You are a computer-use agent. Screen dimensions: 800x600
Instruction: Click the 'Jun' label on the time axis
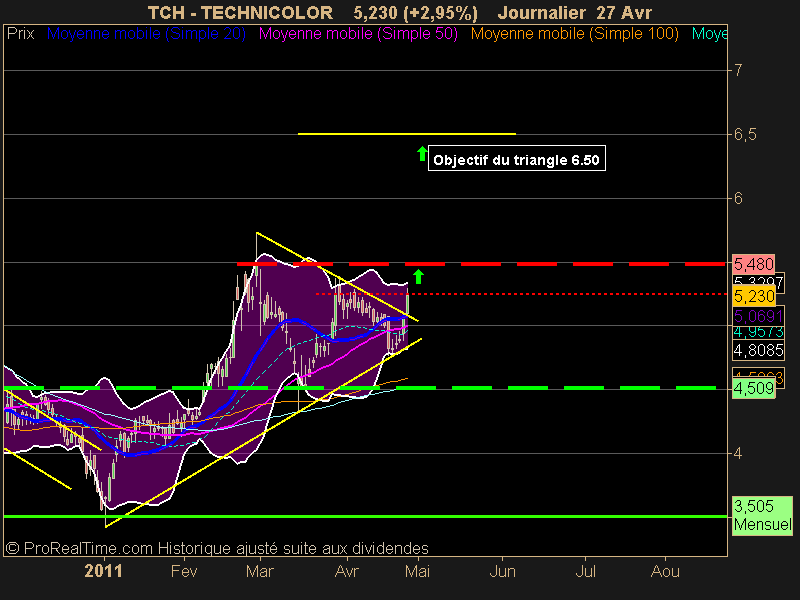pos(503,571)
